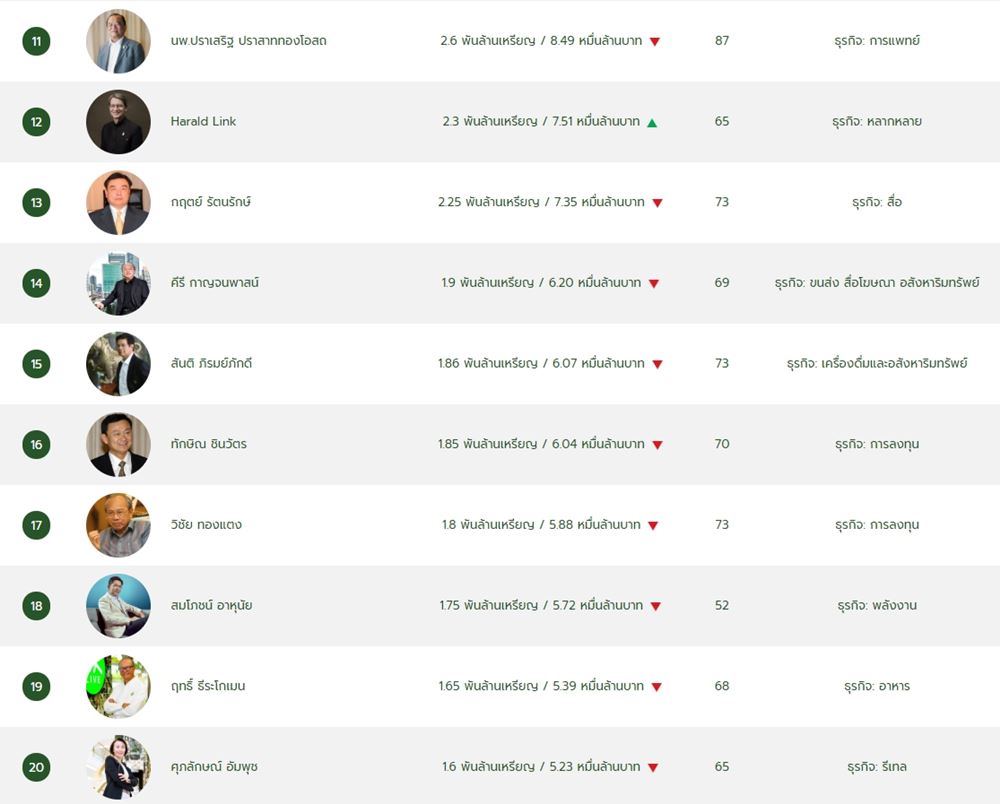The image size is (1000, 804).
Task: Click the name Harald Link
Action: 203,121
